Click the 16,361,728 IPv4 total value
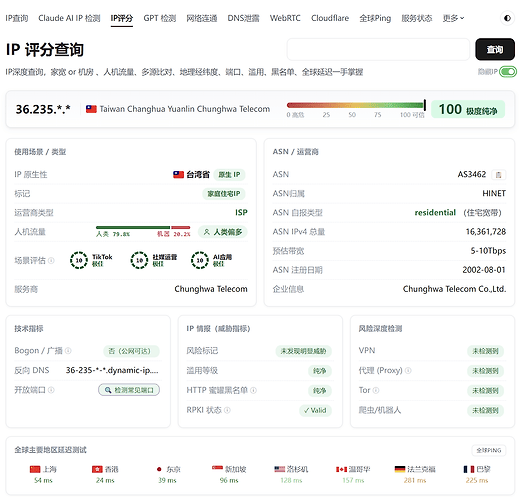The height and width of the screenshot is (500, 519). click(x=486, y=232)
